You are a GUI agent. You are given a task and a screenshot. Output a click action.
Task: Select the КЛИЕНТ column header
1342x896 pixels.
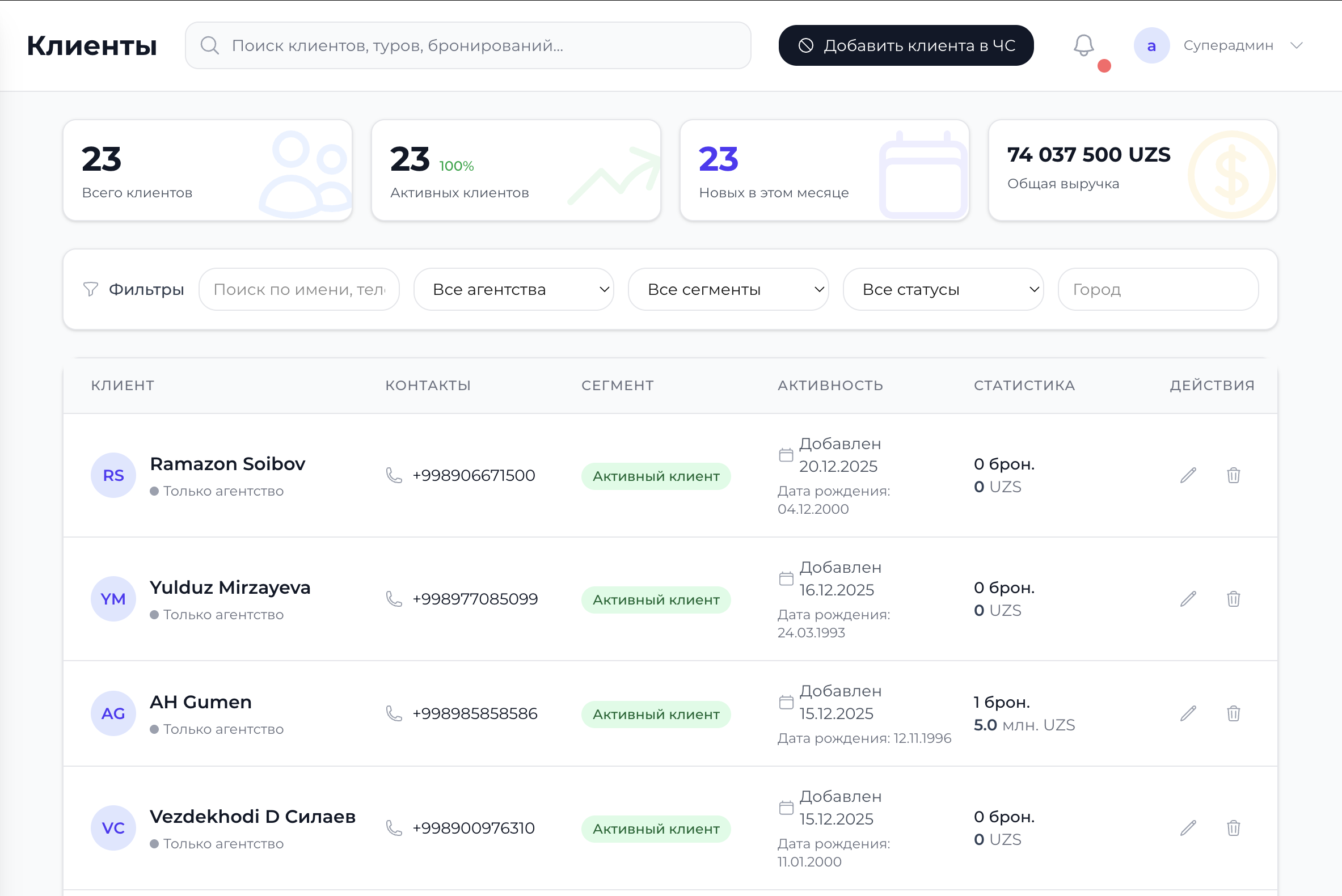point(123,385)
